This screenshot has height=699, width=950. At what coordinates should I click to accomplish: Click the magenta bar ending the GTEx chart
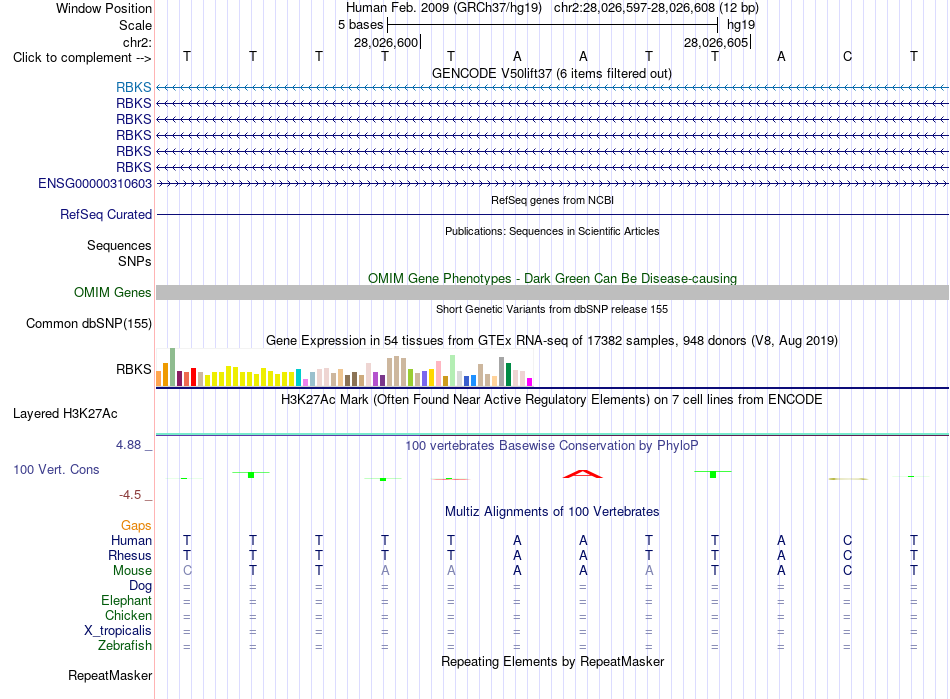530,382
